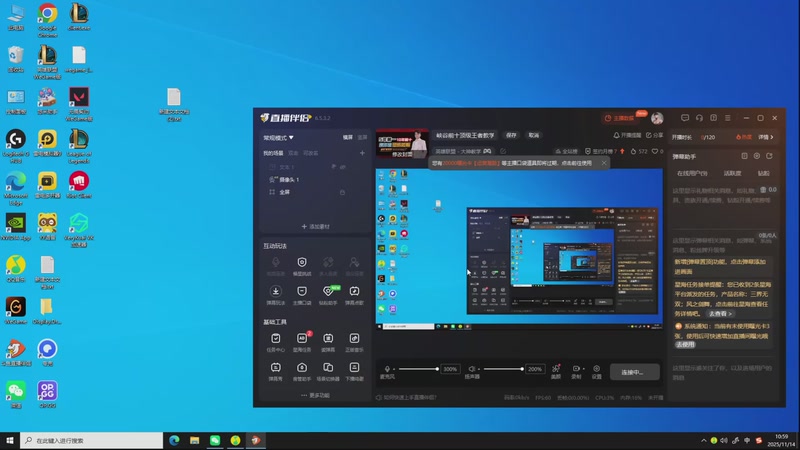Click the 去查看 link in task notice
The height and width of the screenshot is (450, 800).
[x=720, y=314]
